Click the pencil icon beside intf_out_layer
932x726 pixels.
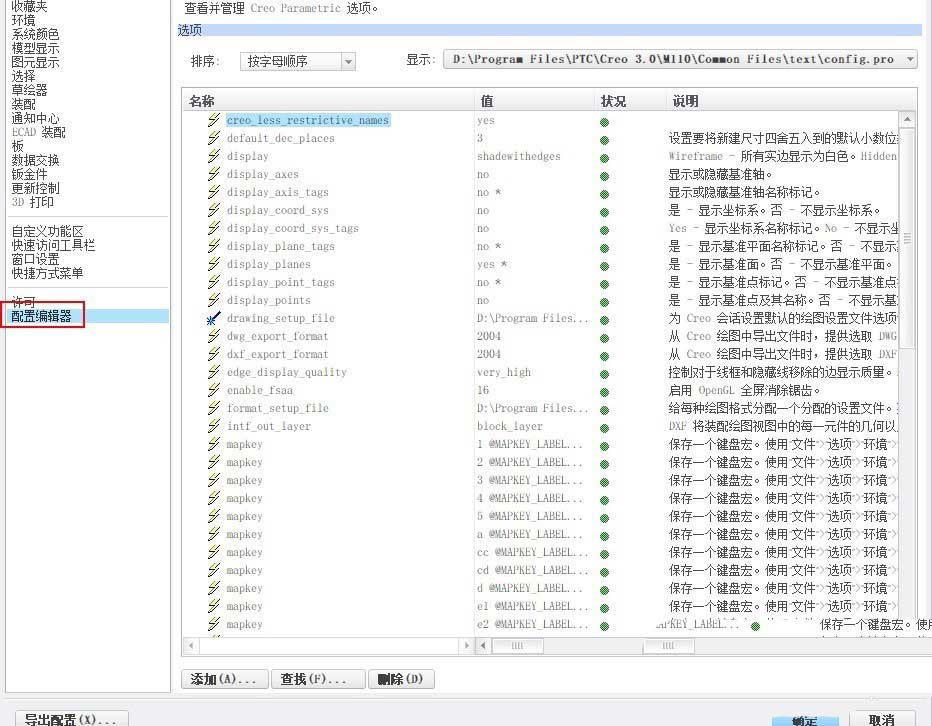[212, 426]
